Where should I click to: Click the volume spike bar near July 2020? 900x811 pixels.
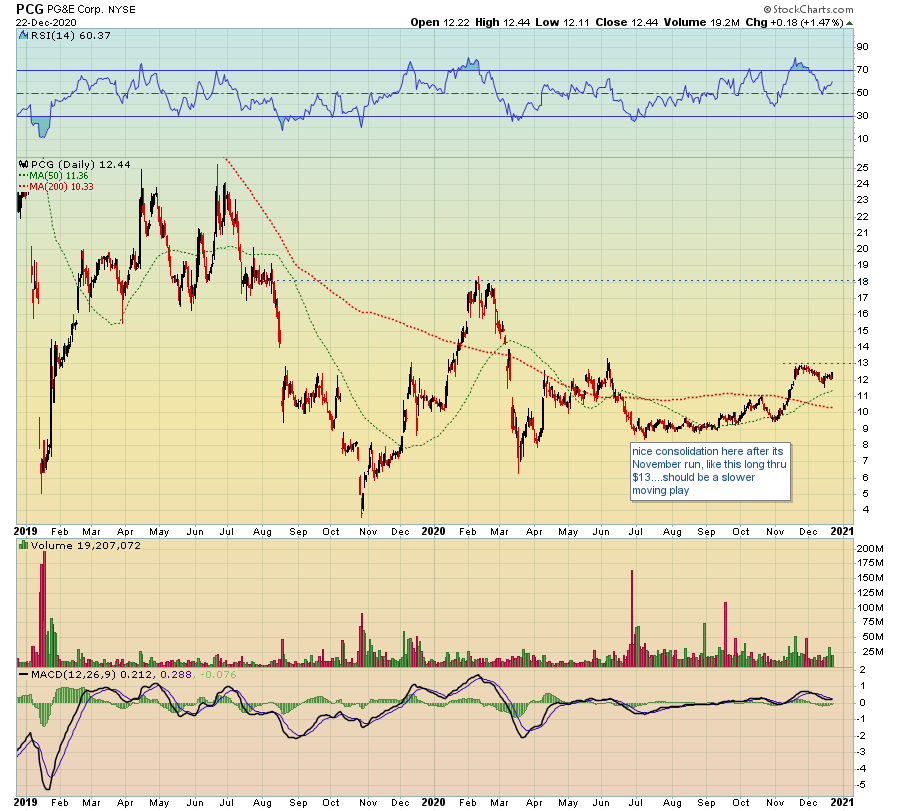pyautogui.click(x=632, y=619)
